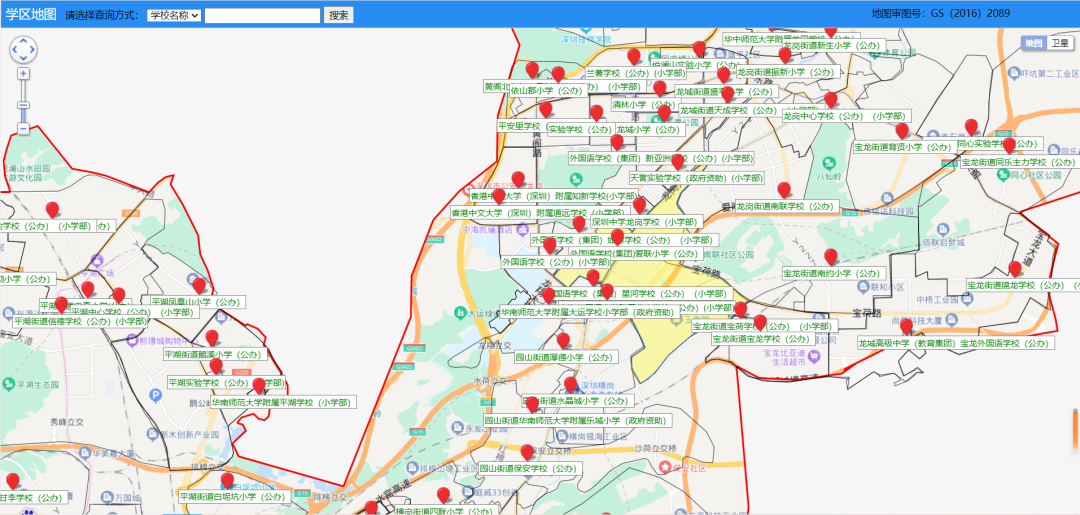
Task: Click the pin above 依山郡小学
Action: point(558,74)
